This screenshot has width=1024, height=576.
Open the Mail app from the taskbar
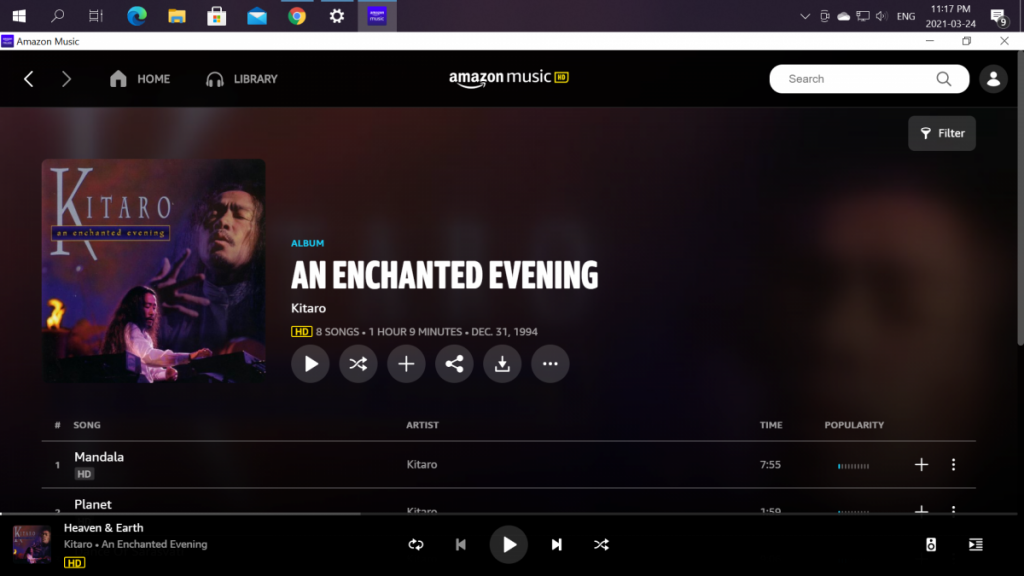(257, 16)
